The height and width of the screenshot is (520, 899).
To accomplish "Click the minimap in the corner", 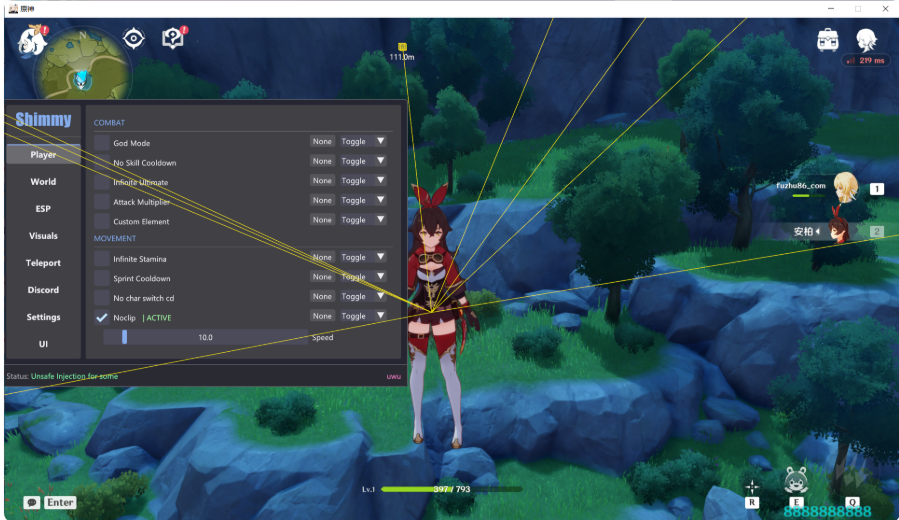I will coord(82,65).
